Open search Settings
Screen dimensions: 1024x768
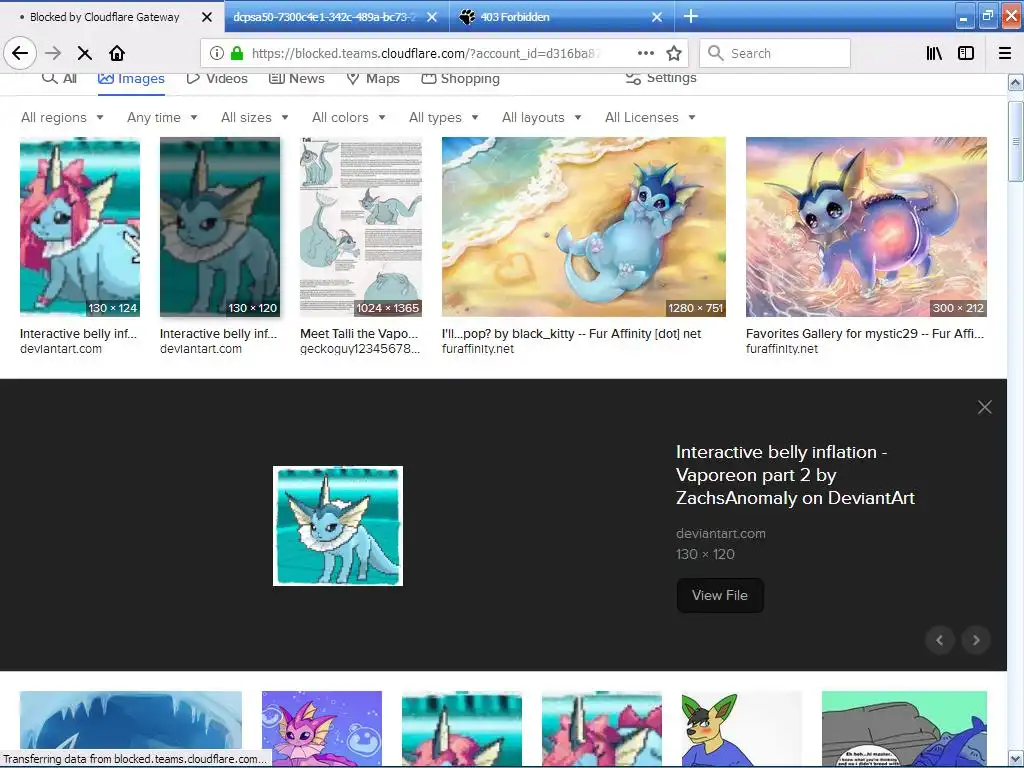tap(661, 78)
